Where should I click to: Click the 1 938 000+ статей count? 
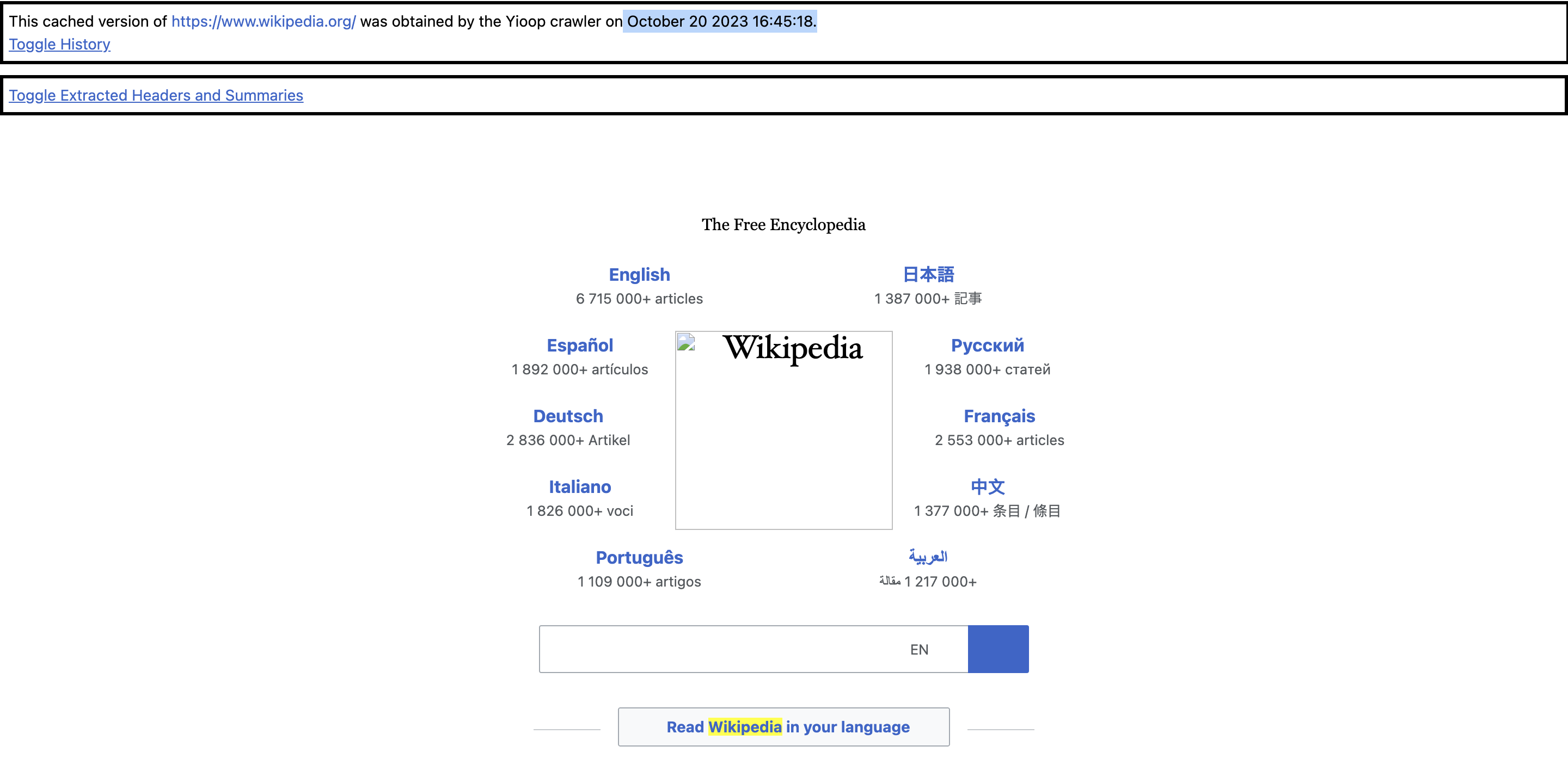coord(987,369)
